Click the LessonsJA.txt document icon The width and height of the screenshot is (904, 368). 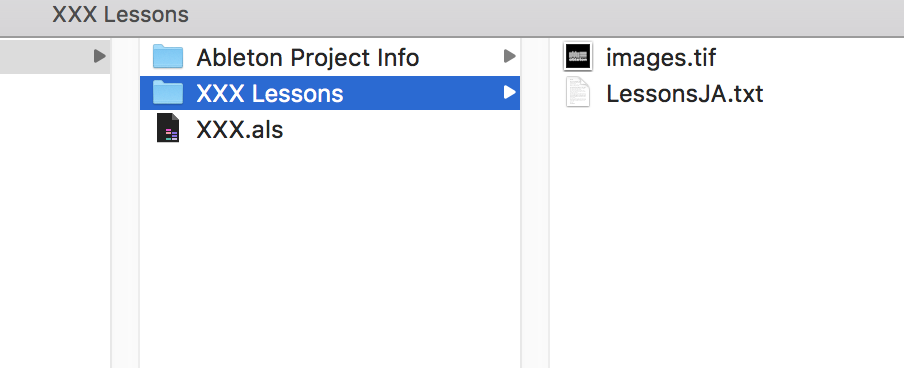pos(578,93)
